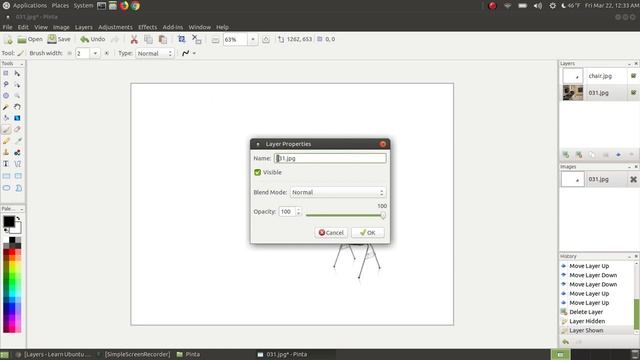Click the New image toolbar icon

[x=8, y=40]
